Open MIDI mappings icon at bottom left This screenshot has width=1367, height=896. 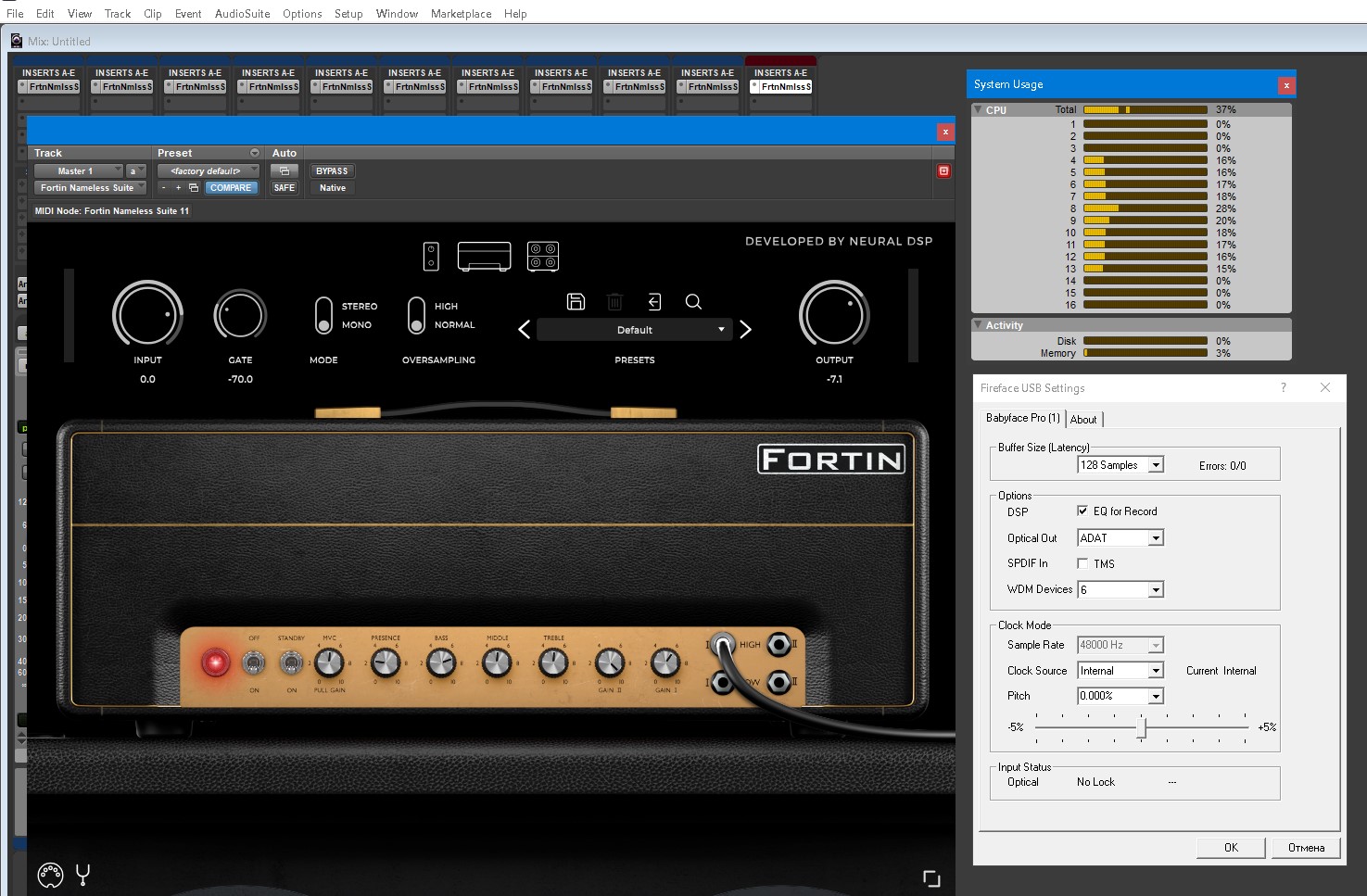50,874
